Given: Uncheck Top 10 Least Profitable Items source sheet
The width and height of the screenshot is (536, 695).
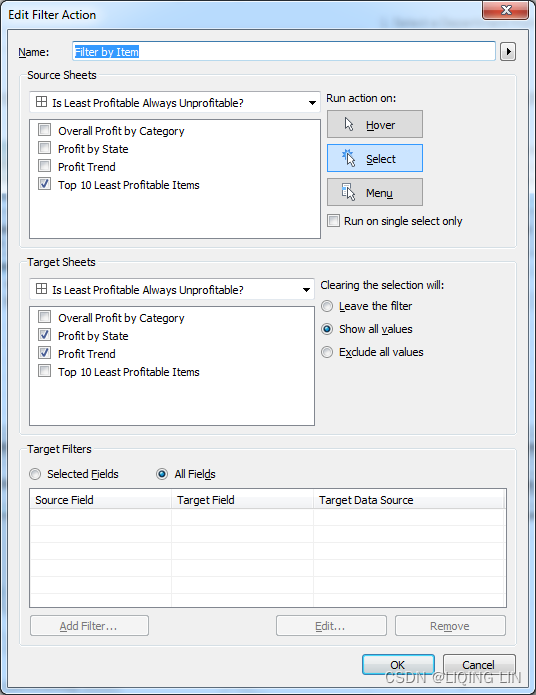Looking at the screenshot, I should pos(44,184).
